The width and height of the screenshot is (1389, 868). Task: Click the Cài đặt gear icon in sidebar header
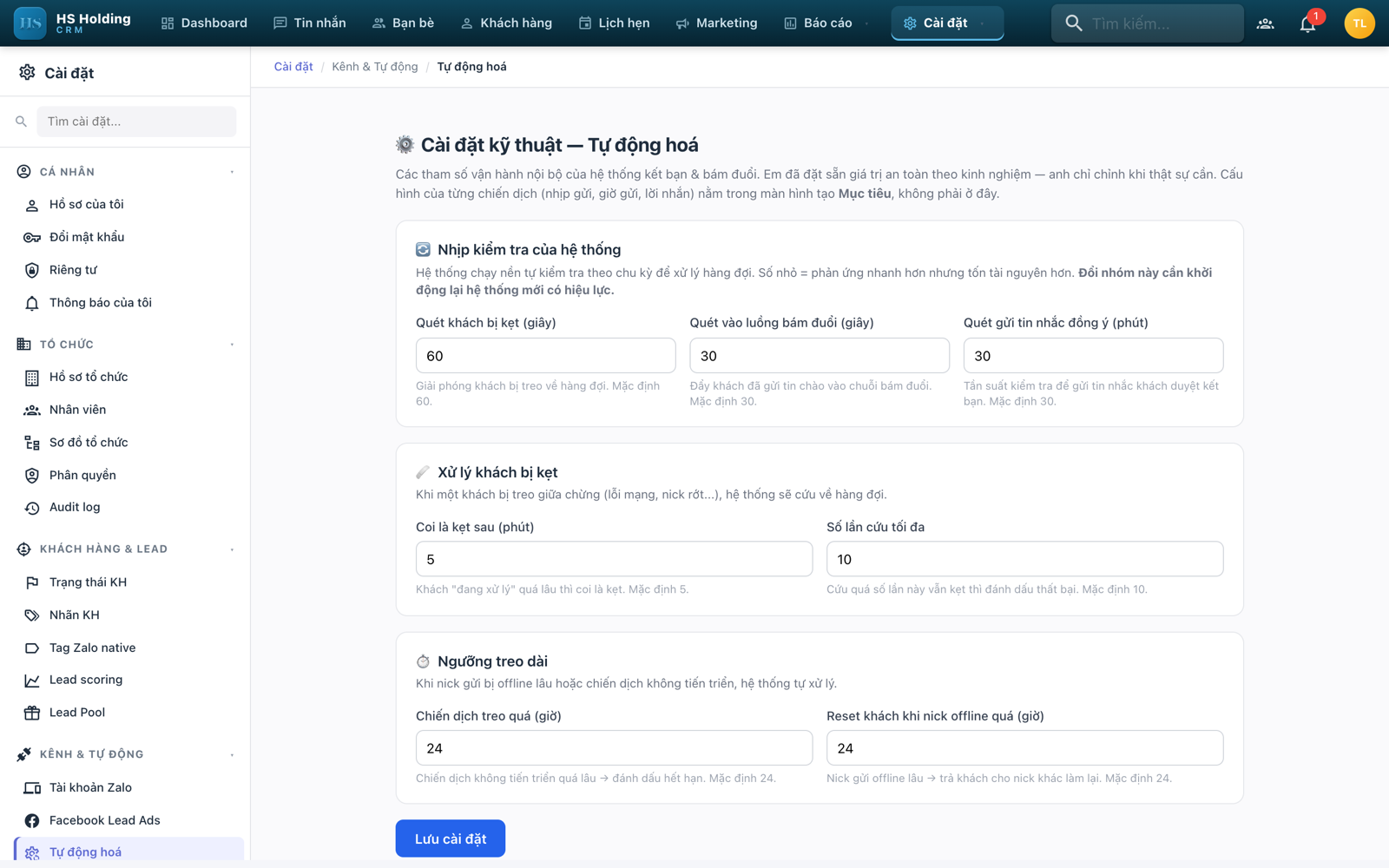point(27,73)
